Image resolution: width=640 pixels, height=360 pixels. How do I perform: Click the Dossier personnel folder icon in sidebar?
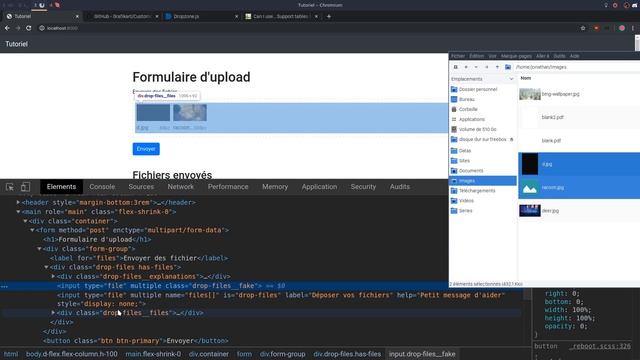[454, 89]
